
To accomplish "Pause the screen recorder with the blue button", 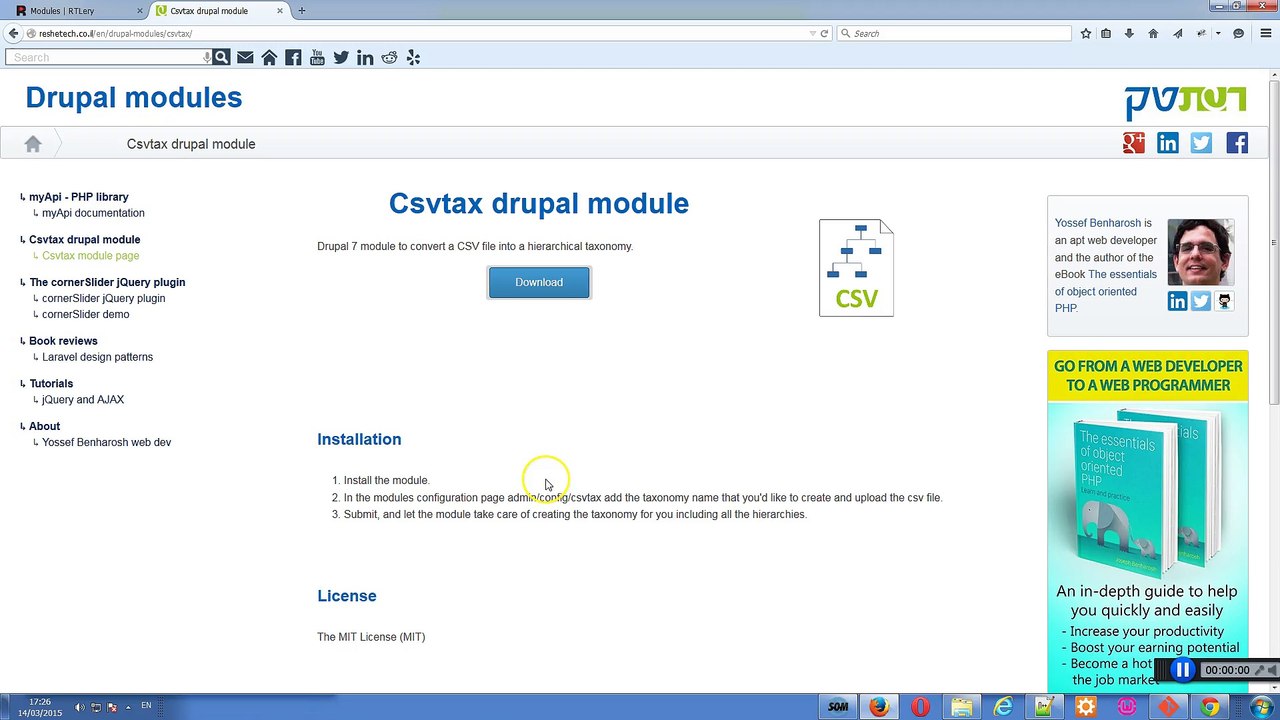I will click(1182, 670).
